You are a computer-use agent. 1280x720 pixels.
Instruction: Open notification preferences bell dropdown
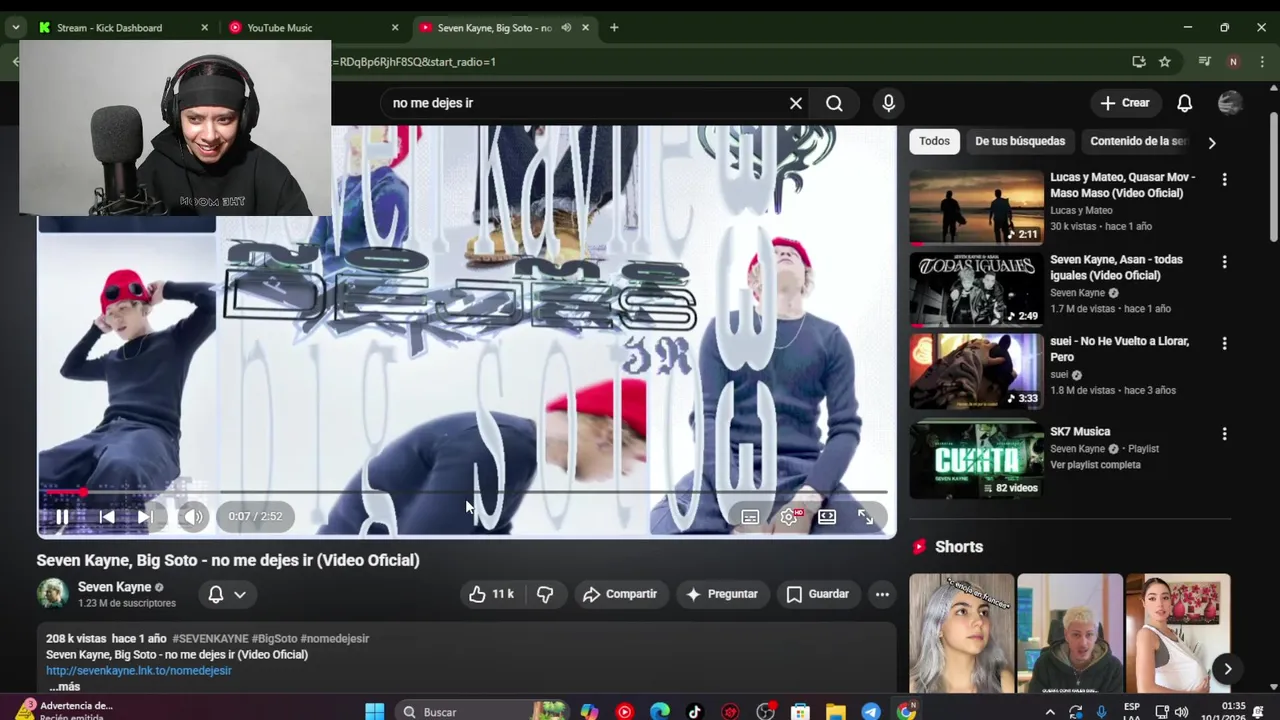[227, 594]
